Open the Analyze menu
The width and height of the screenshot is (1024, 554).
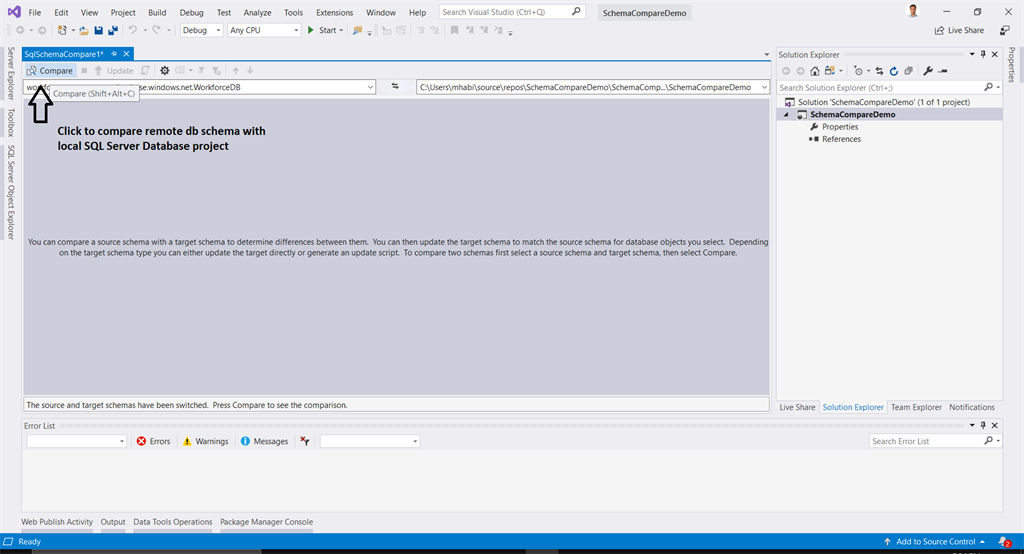pyautogui.click(x=257, y=12)
